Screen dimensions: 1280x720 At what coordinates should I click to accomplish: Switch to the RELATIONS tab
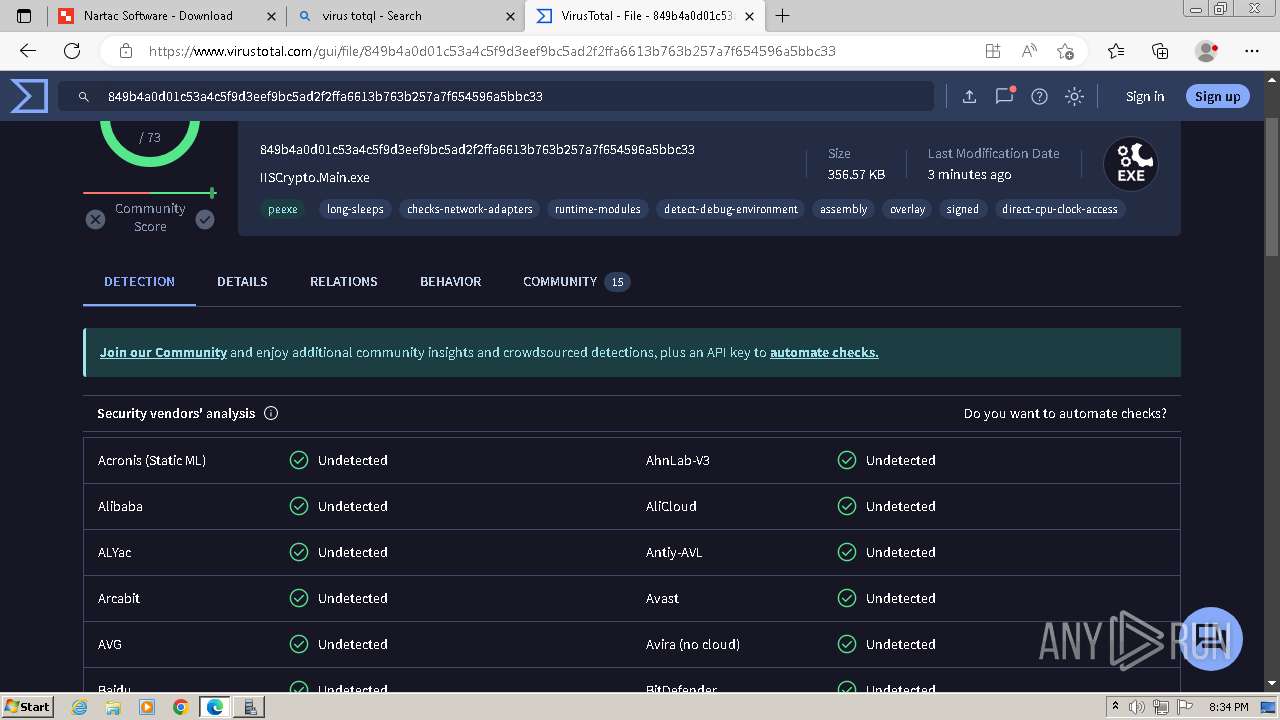point(344,282)
